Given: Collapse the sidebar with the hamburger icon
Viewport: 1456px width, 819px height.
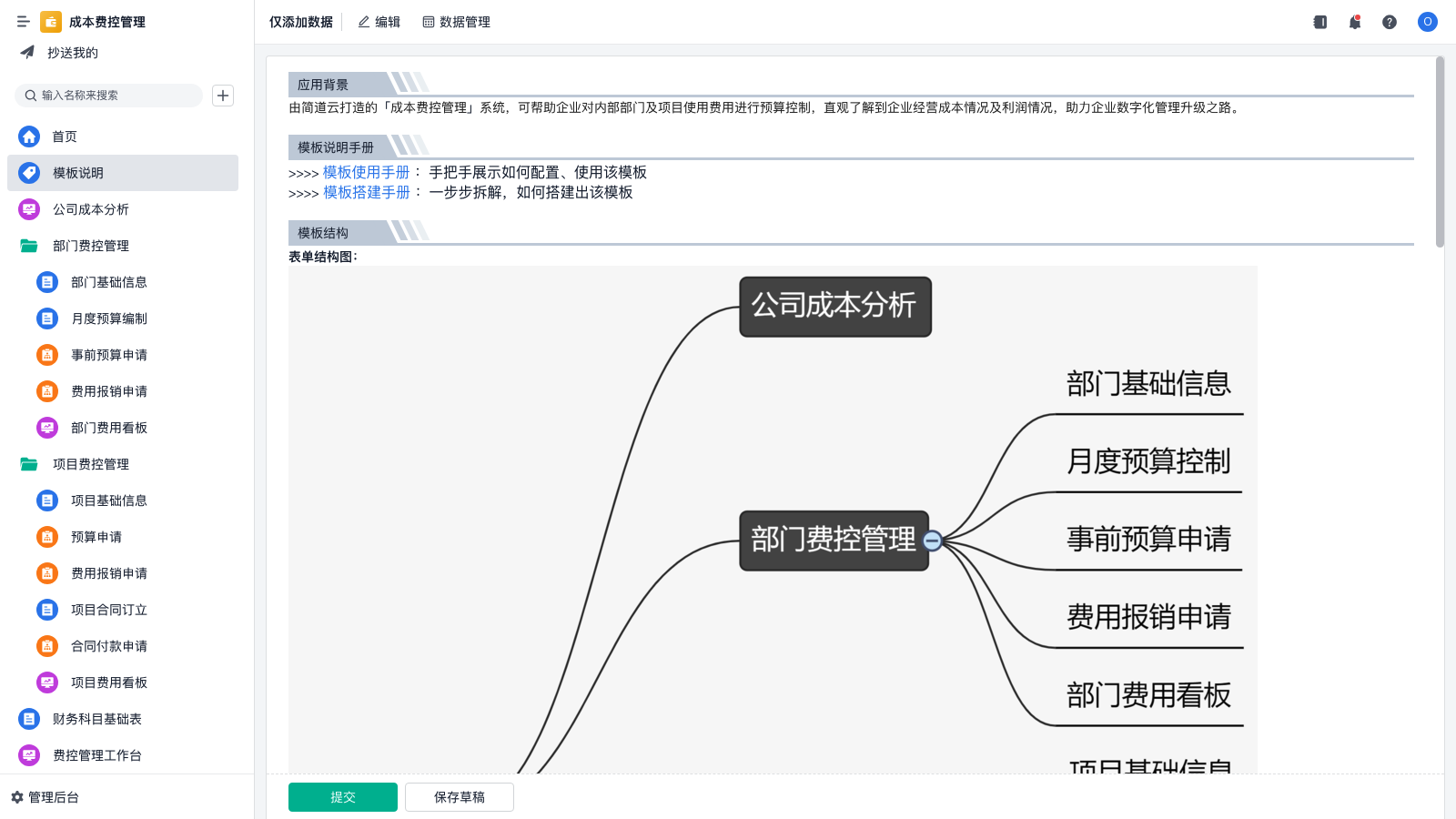Looking at the screenshot, I should (24, 22).
